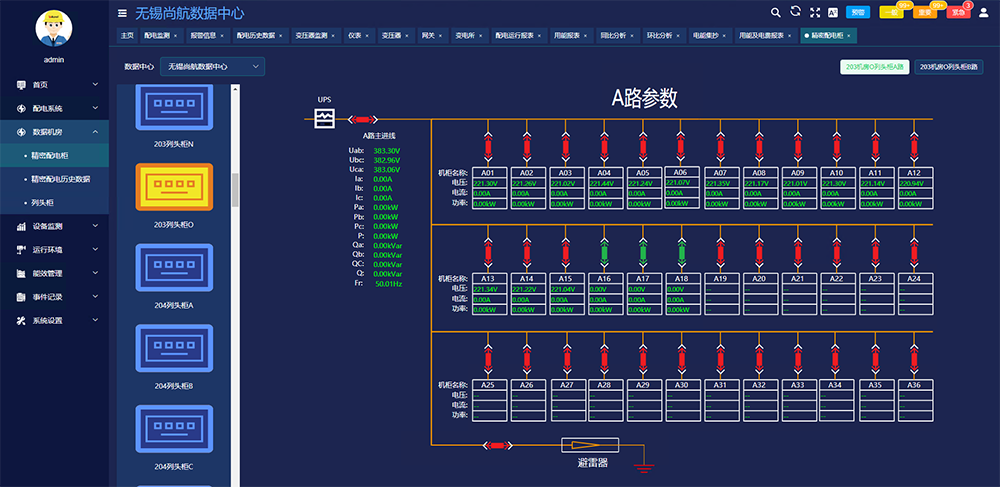The height and width of the screenshot is (487, 1000).
Task: Click the UPS symbol in the diagram
Action: 324,119
